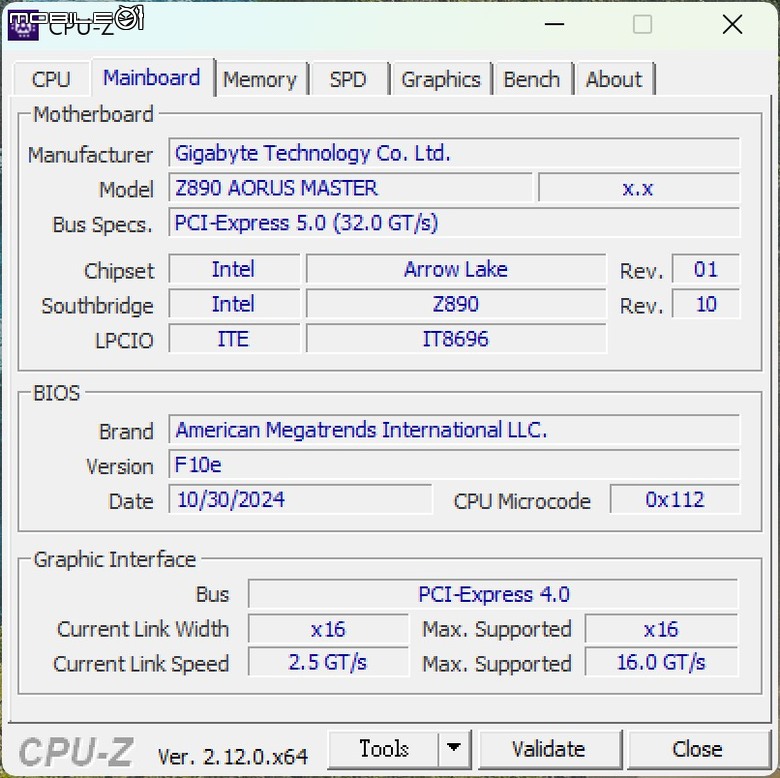Screen dimensions: 780x778
Task: Click the LPCIO chip IT8696
Action: click(x=456, y=339)
